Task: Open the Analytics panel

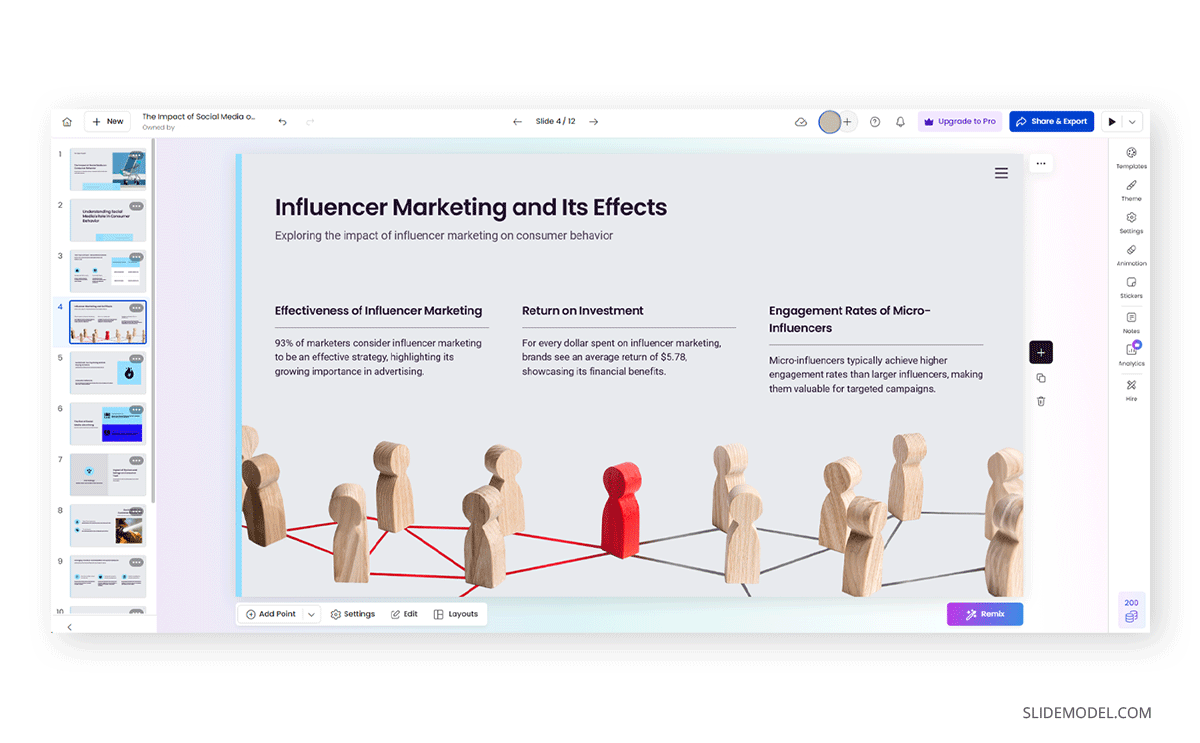Action: tap(1131, 354)
